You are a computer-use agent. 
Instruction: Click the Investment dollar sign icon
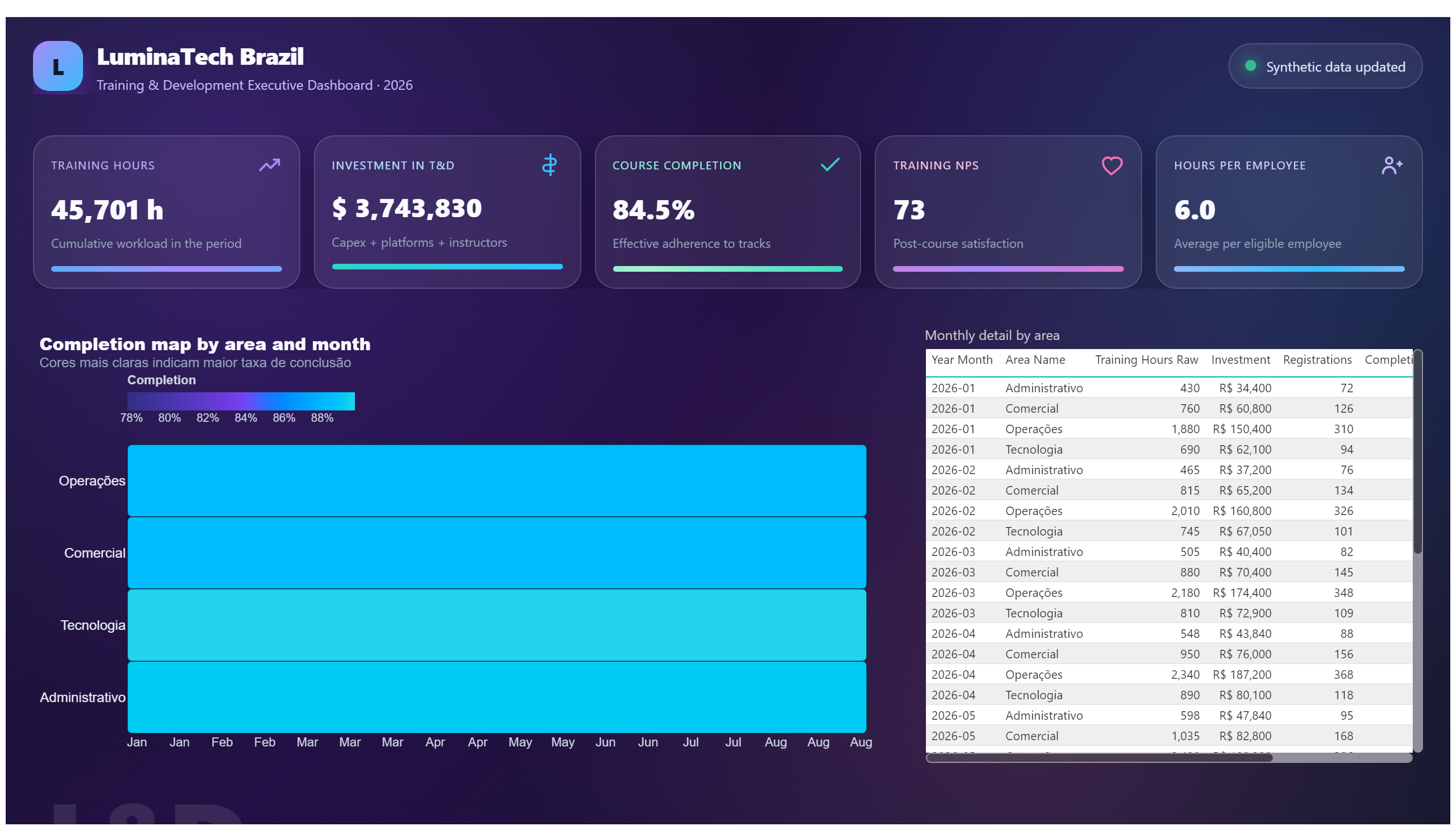(x=549, y=165)
